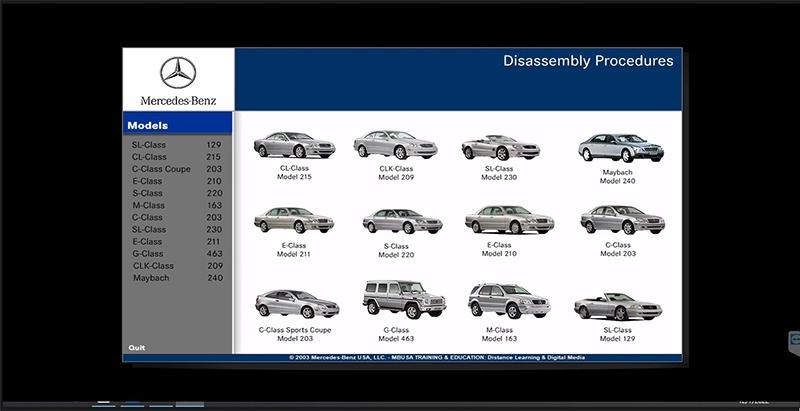Click the 2003 Mercedes-Benz USA copyright footer
This screenshot has width=800, height=411.
pos(437,357)
